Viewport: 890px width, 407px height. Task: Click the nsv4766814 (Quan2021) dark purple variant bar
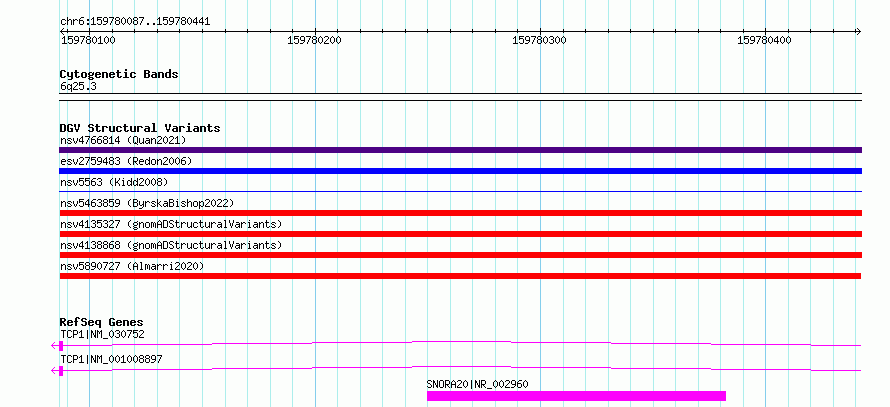pyautogui.click(x=460, y=150)
